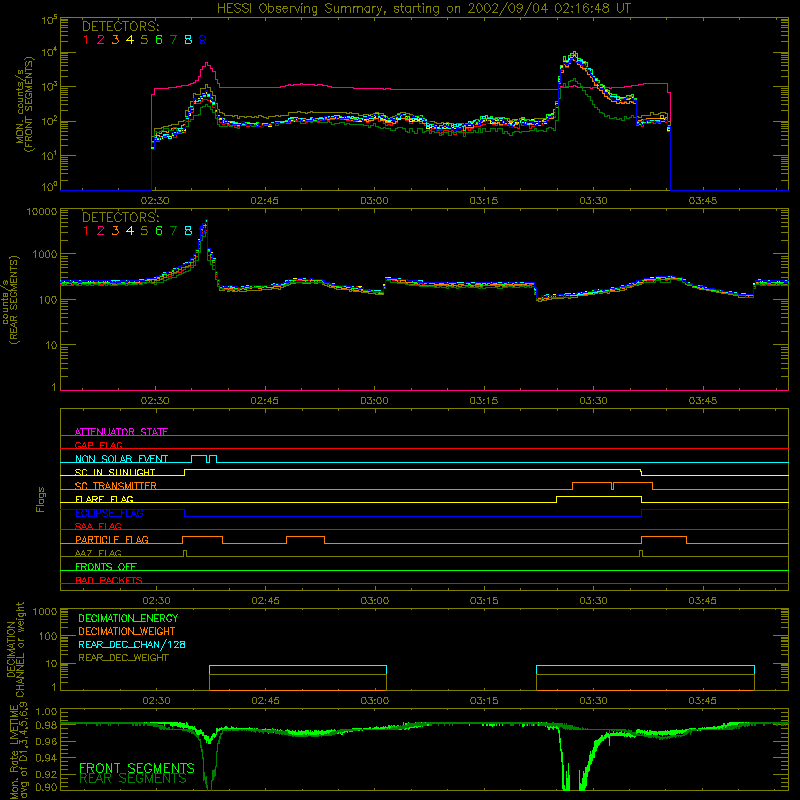Click the 03:15 tick label under decimation plot
Image resolution: width=800 pixels, height=800 pixels.
[484, 701]
